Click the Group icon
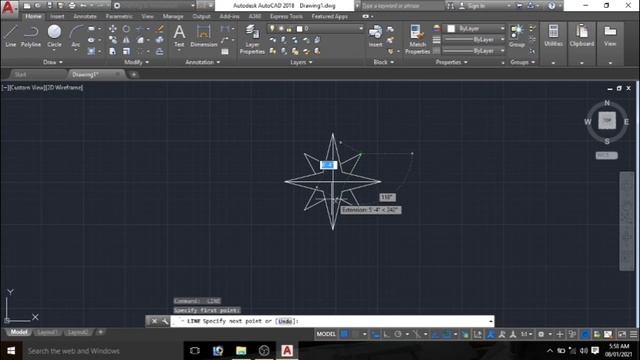Screen dimensions: 640x360 pos(517,36)
